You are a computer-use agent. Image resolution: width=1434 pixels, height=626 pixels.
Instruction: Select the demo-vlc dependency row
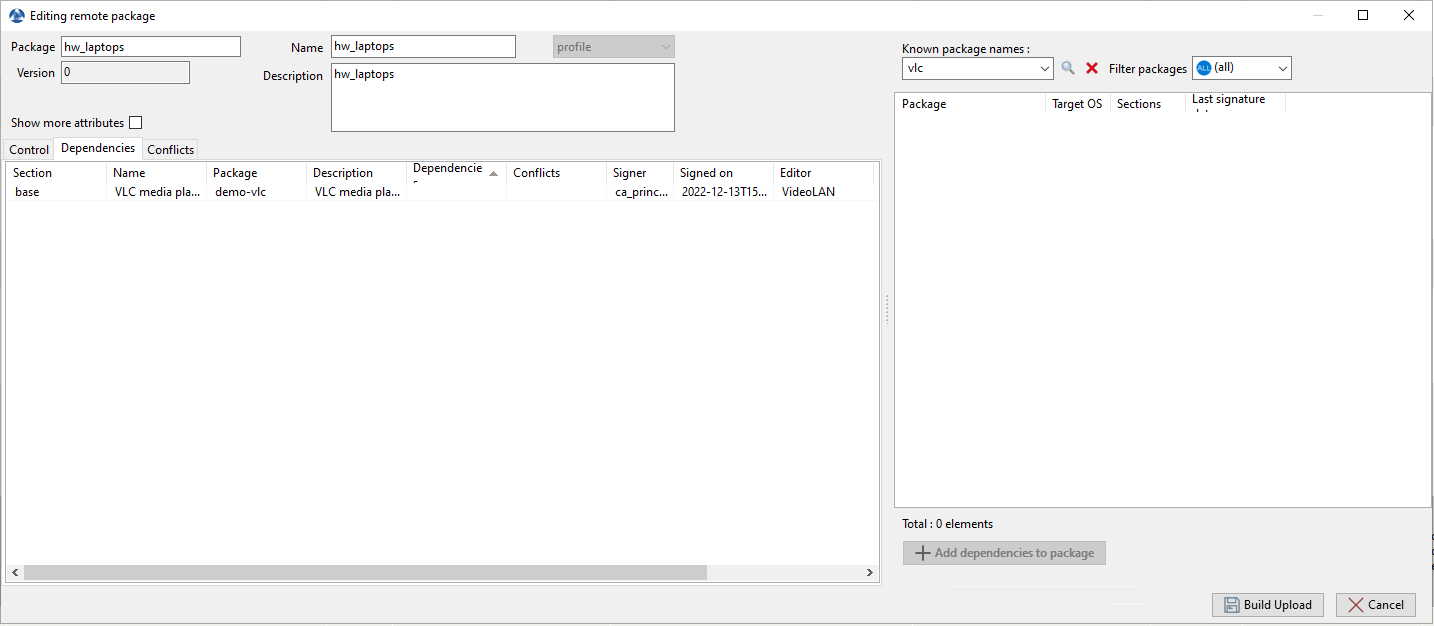240,192
